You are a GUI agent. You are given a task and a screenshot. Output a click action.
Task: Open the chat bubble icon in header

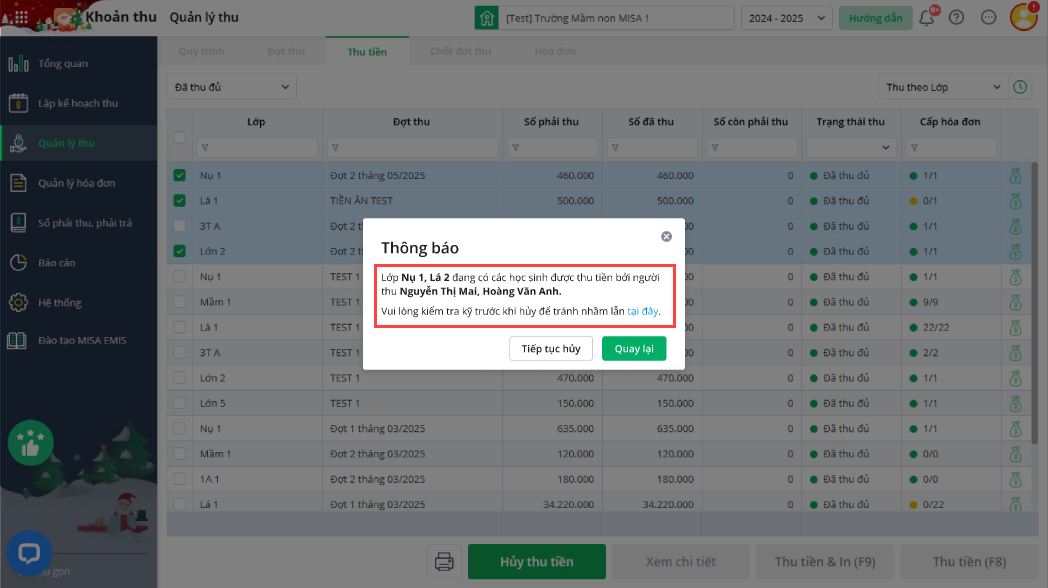pos(989,18)
